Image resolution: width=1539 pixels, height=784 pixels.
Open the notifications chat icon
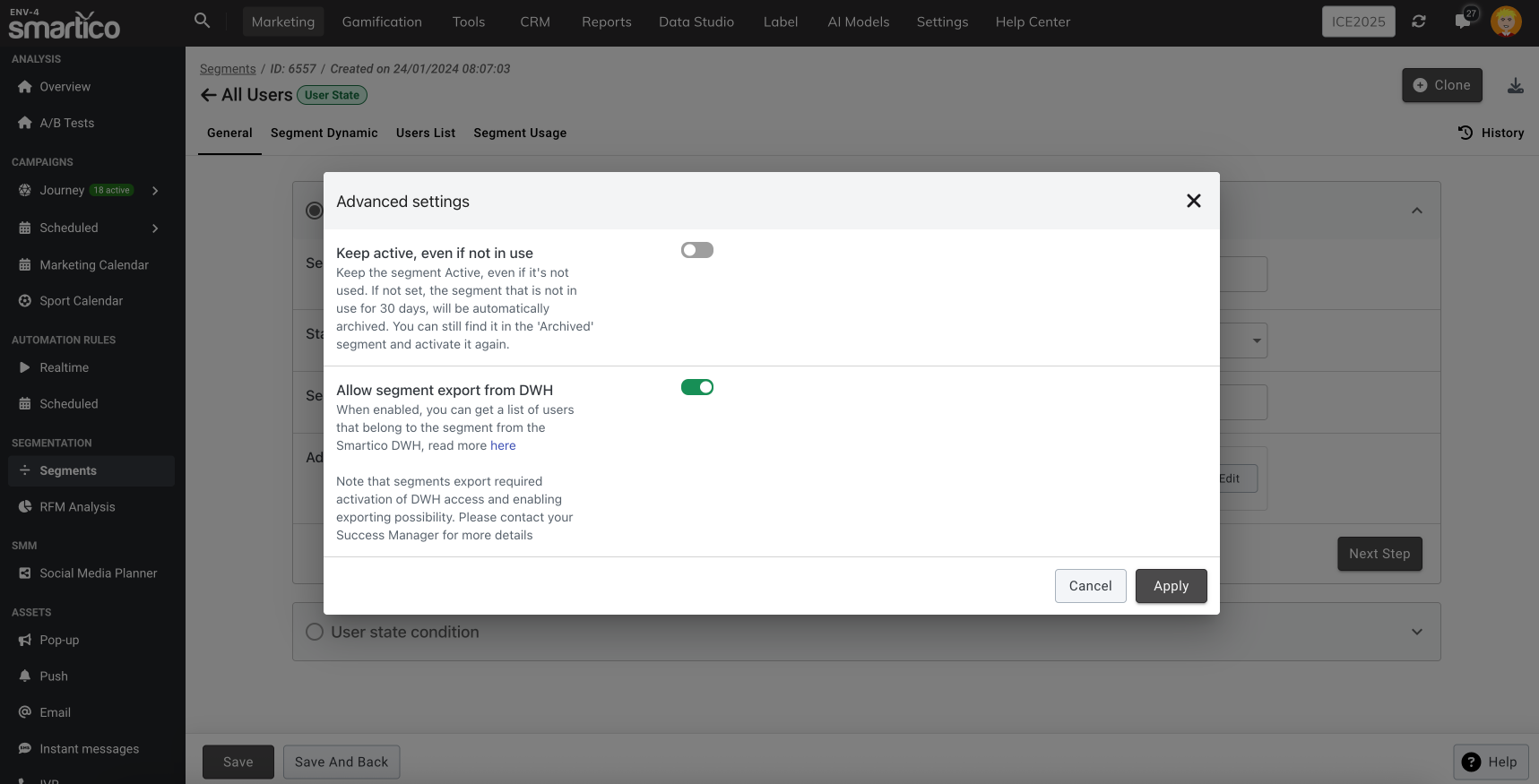pyautogui.click(x=1463, y=22)
